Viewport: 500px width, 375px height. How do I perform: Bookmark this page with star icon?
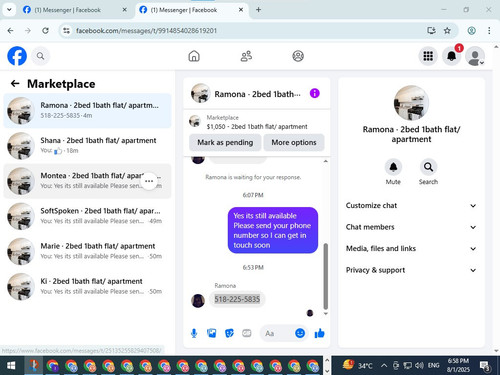click(x=447, y=31)
